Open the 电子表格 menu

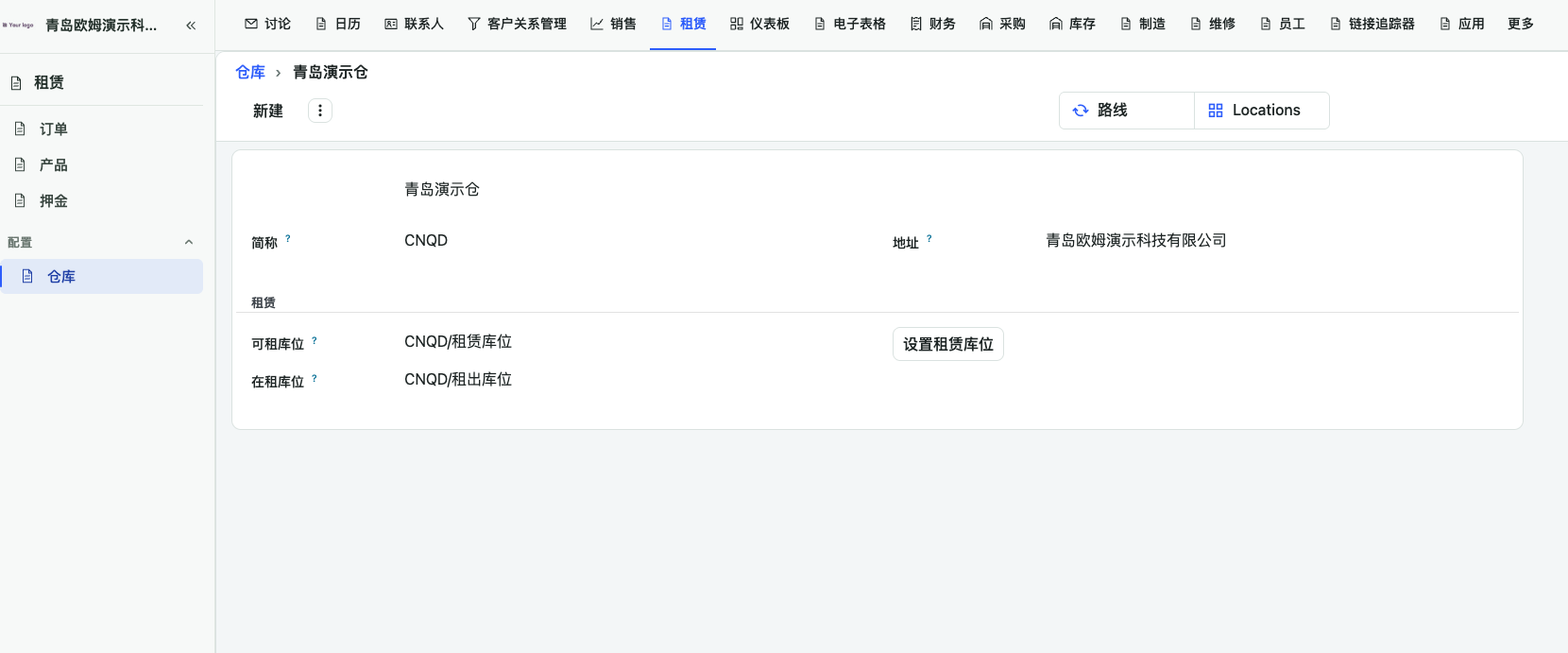click(x=849, y=24)
